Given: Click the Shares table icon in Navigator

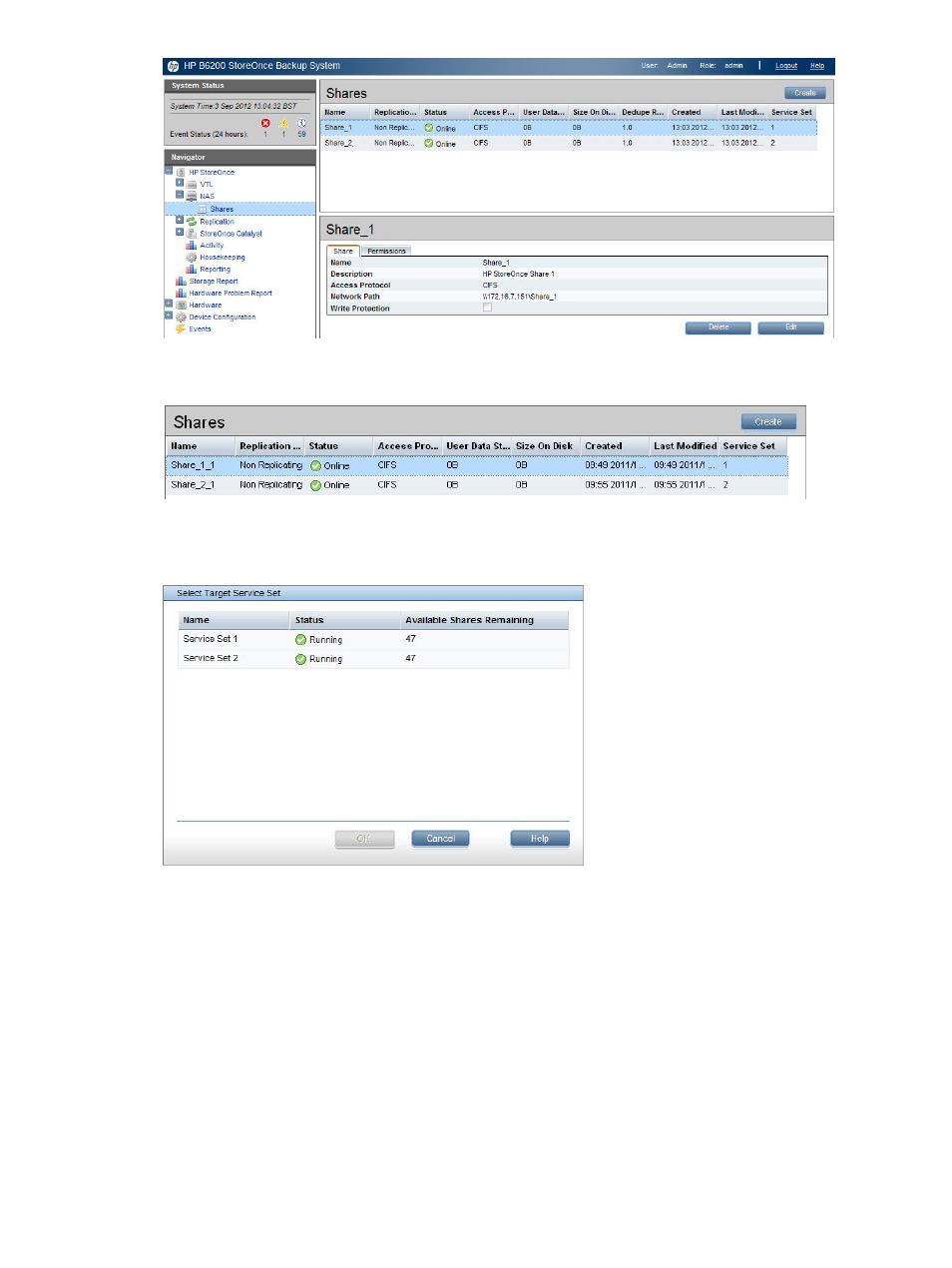Looking at the screenshot, I should point(203,210).
